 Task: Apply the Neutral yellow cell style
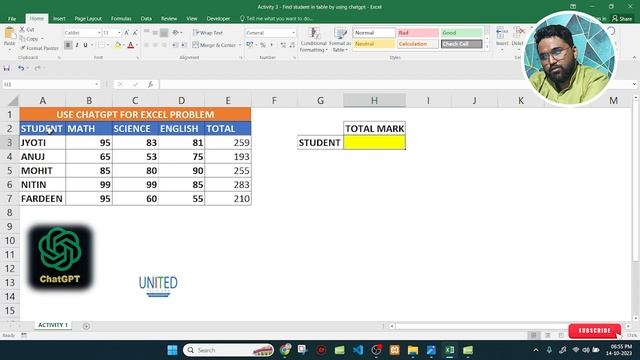[x=374, y=44]
